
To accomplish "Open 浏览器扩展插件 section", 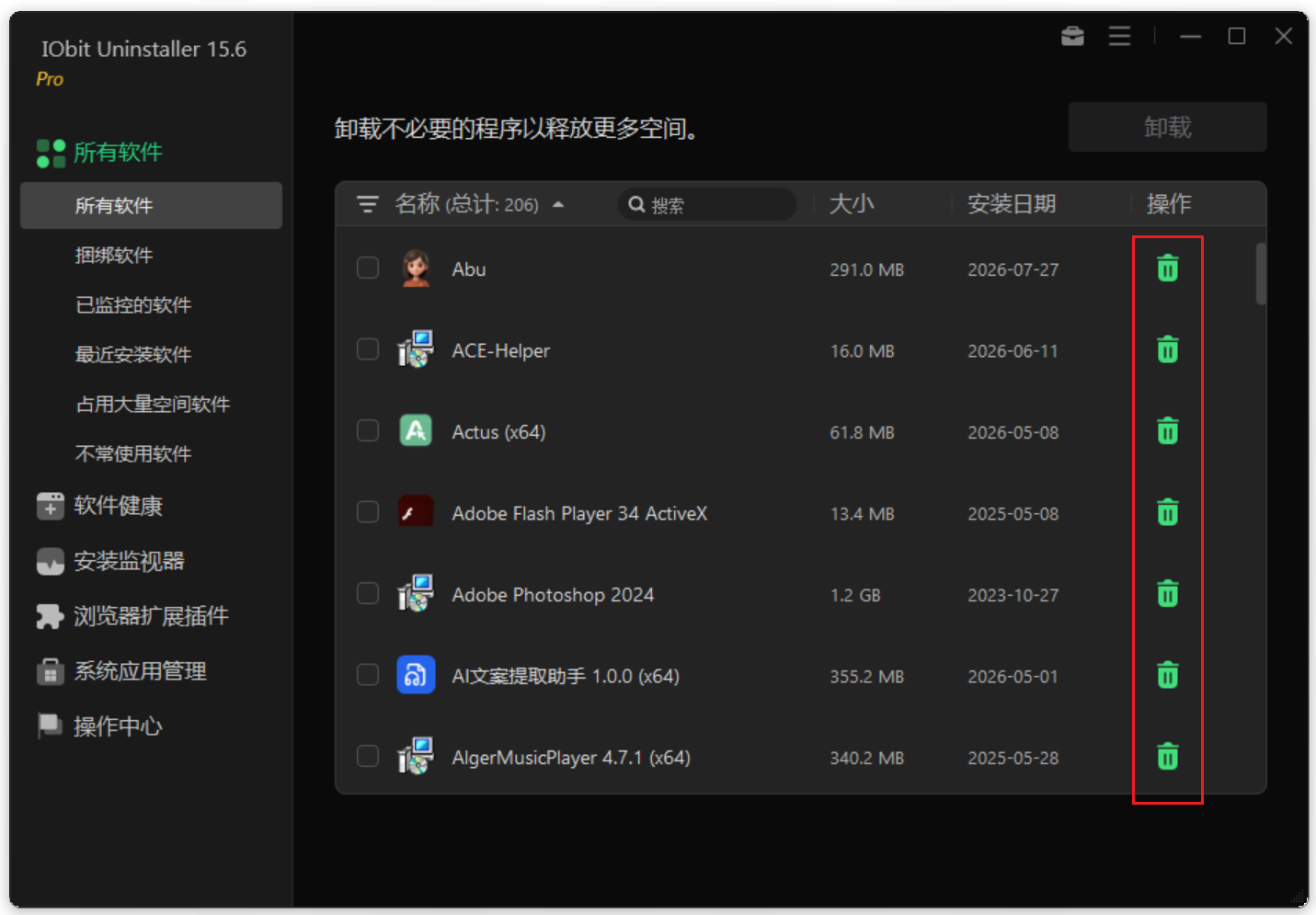I will pyautogui.click(x=132, y=616).
